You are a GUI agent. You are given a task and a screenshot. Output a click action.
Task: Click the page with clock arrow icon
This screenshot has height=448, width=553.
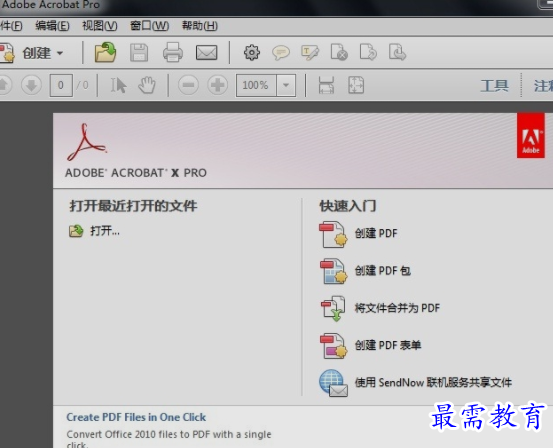397,52
